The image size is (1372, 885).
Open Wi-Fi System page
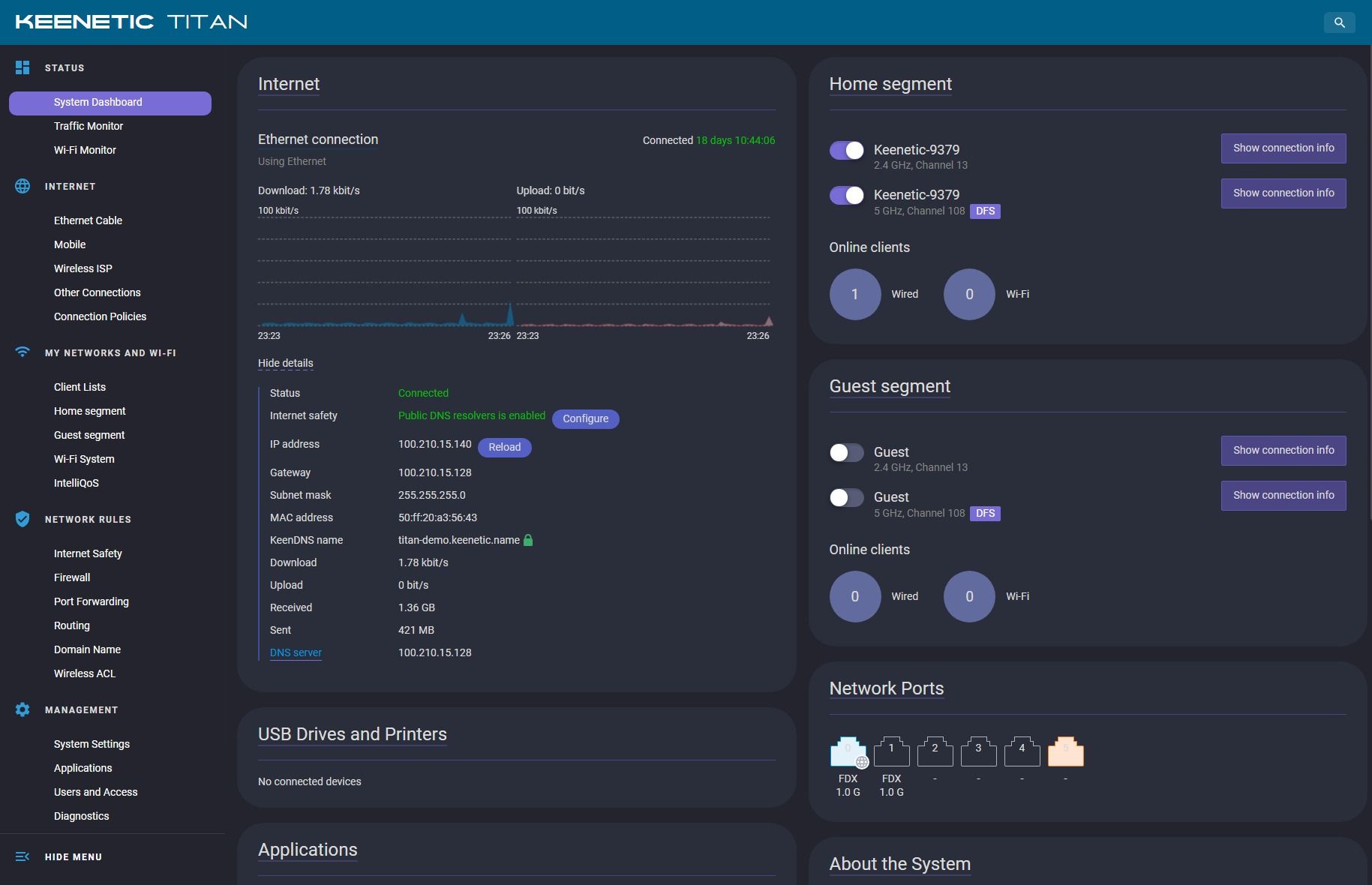pos(84,459)
